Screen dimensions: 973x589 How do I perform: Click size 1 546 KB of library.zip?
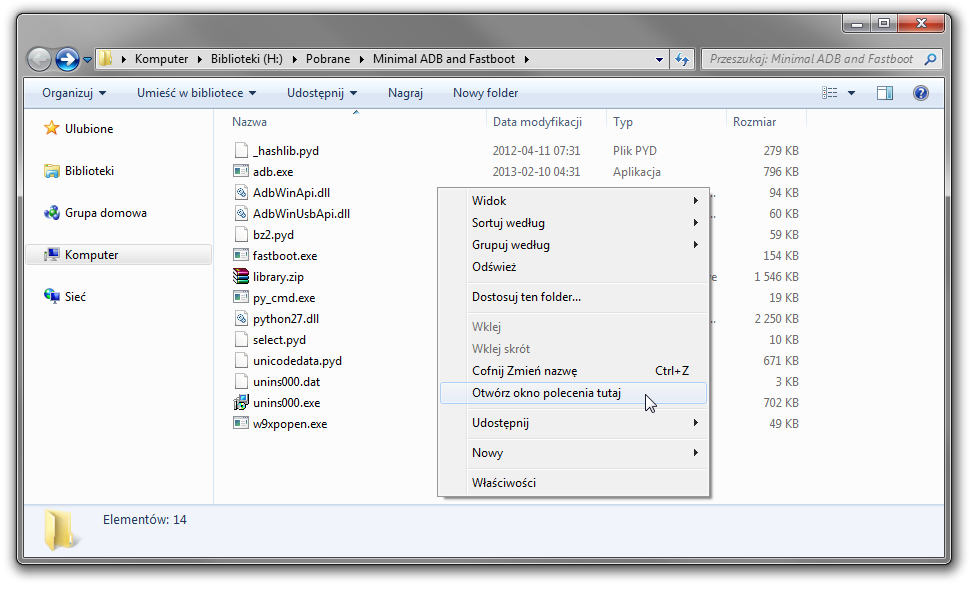[x=776, y=277]
